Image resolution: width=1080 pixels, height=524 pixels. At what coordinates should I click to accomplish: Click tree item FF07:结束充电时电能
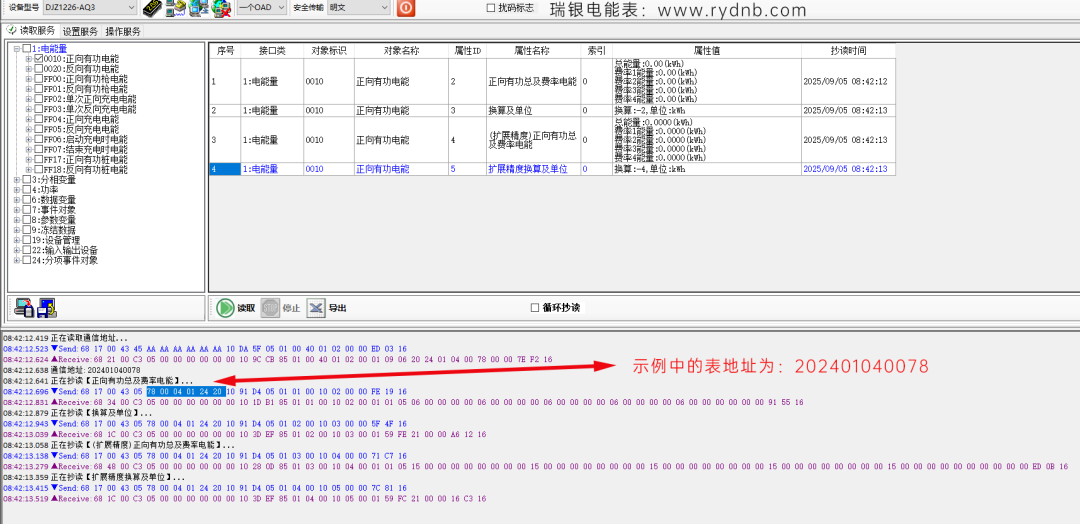pyautogui.click(x=85, y=149)
